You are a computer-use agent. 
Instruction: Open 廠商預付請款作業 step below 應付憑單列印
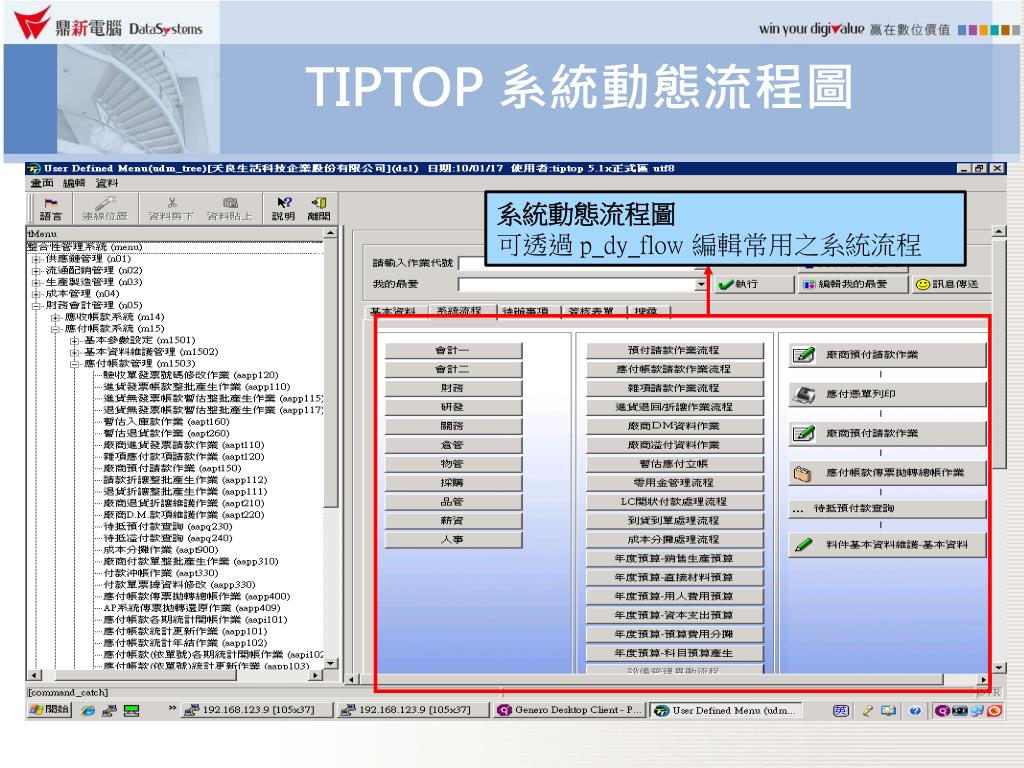(x=887, y=433)
